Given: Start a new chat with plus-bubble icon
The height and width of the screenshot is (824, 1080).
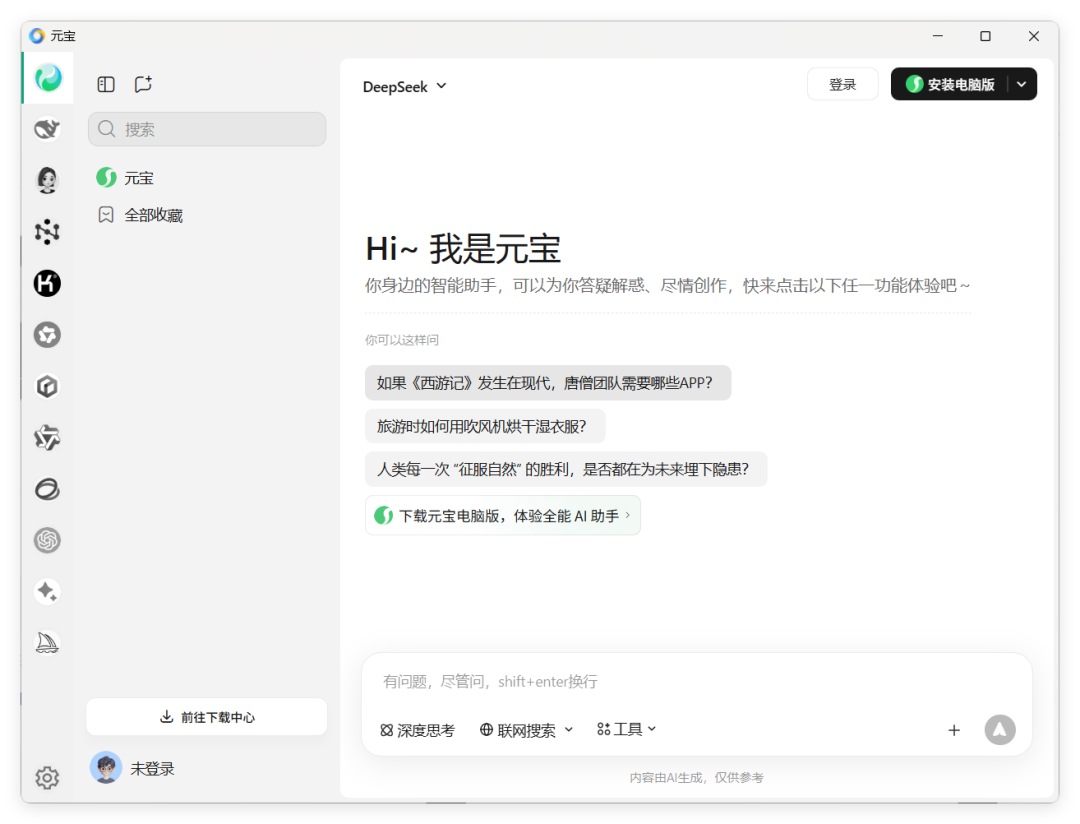Looking at the screenshot, I should pos(143,84).
